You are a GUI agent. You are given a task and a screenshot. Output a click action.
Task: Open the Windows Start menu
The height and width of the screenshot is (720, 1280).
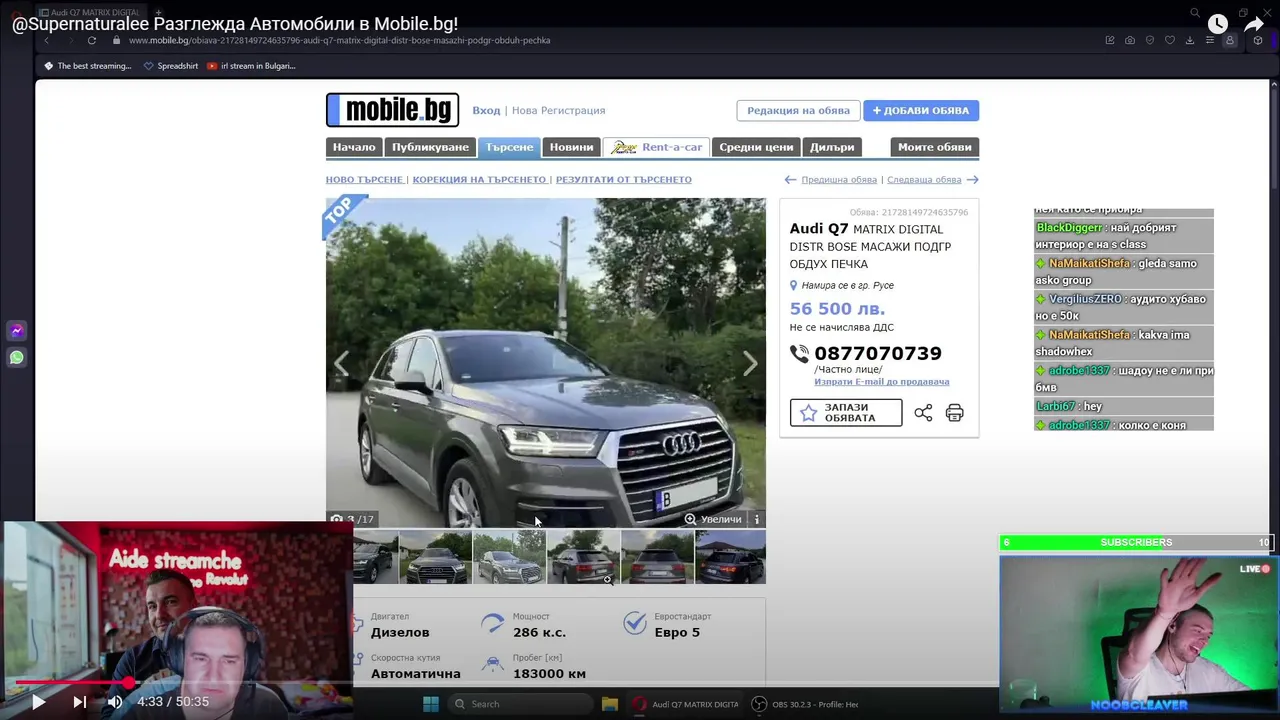coord(430,704)
